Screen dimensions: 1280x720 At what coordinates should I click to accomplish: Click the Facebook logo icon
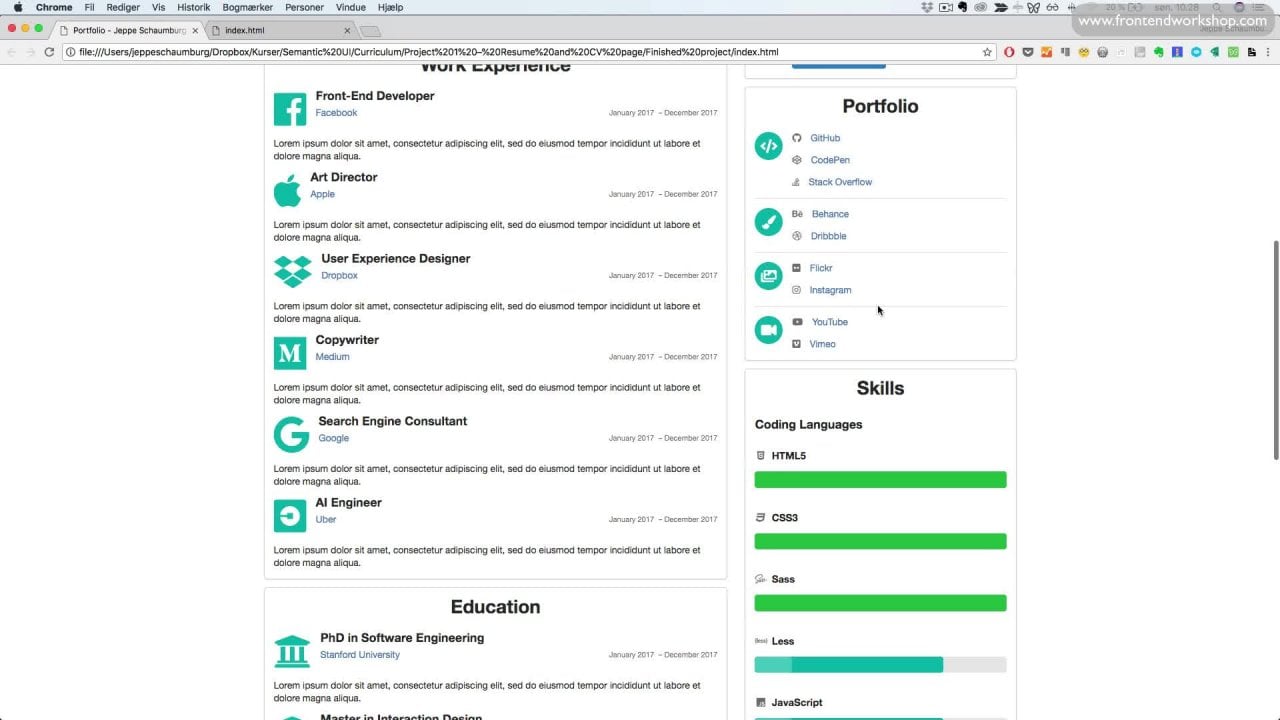coord(290,109)
